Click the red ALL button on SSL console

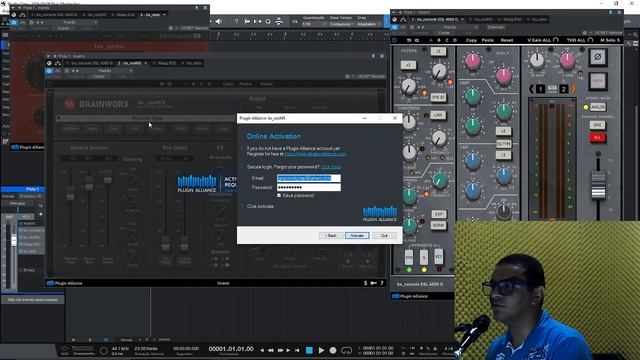click(598, 138)
